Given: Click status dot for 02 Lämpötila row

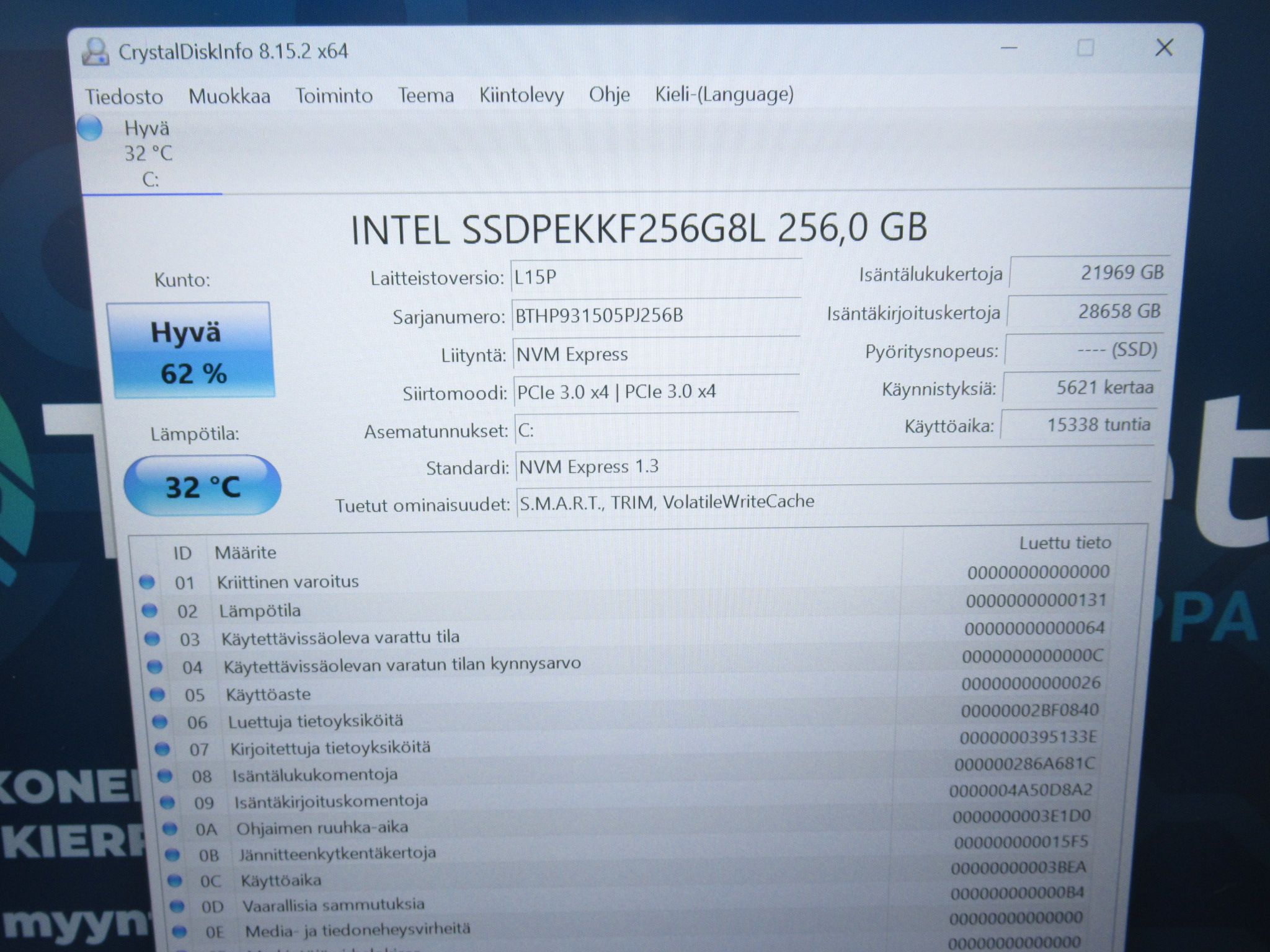Looking at the screenshot, I should 149,610.
